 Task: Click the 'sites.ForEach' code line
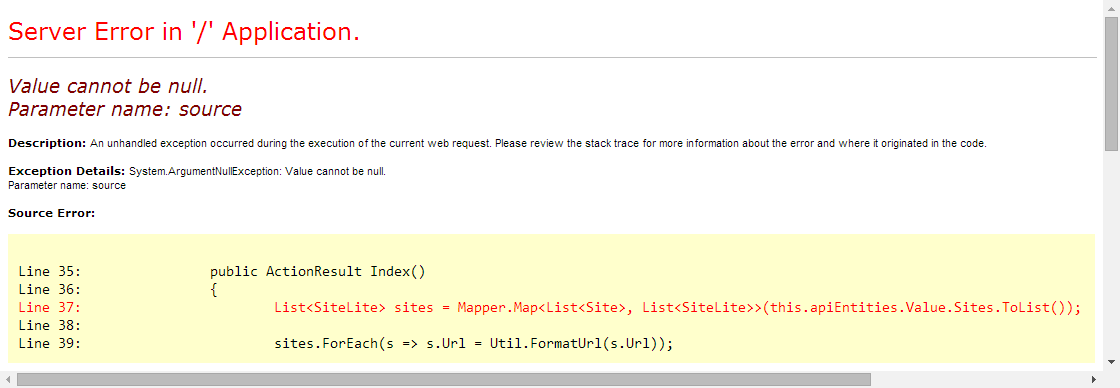coord(474,344)
